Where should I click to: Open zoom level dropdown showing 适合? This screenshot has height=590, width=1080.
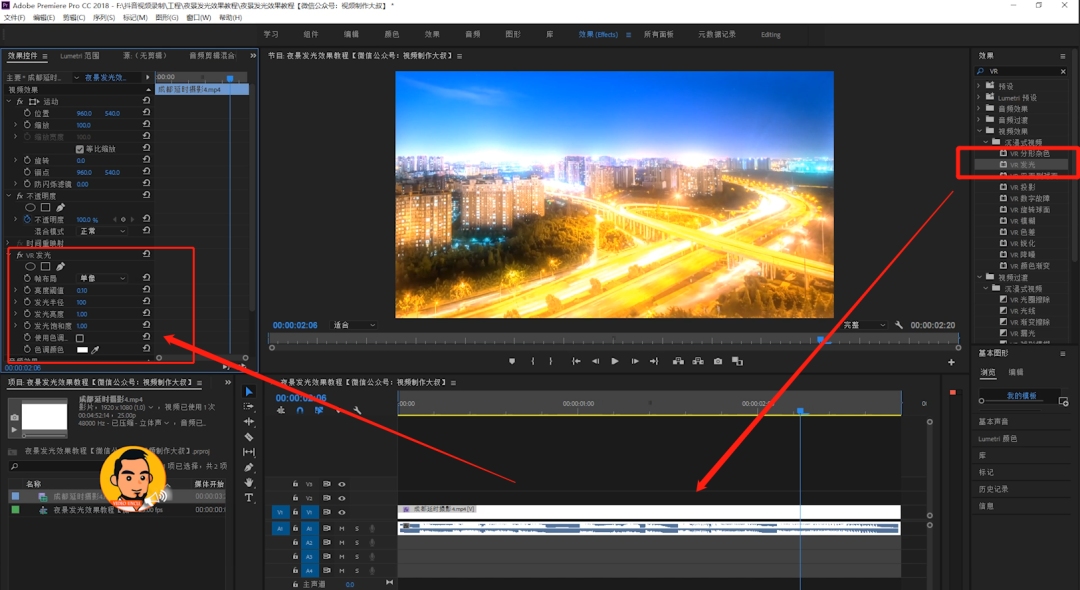[354, 325]
